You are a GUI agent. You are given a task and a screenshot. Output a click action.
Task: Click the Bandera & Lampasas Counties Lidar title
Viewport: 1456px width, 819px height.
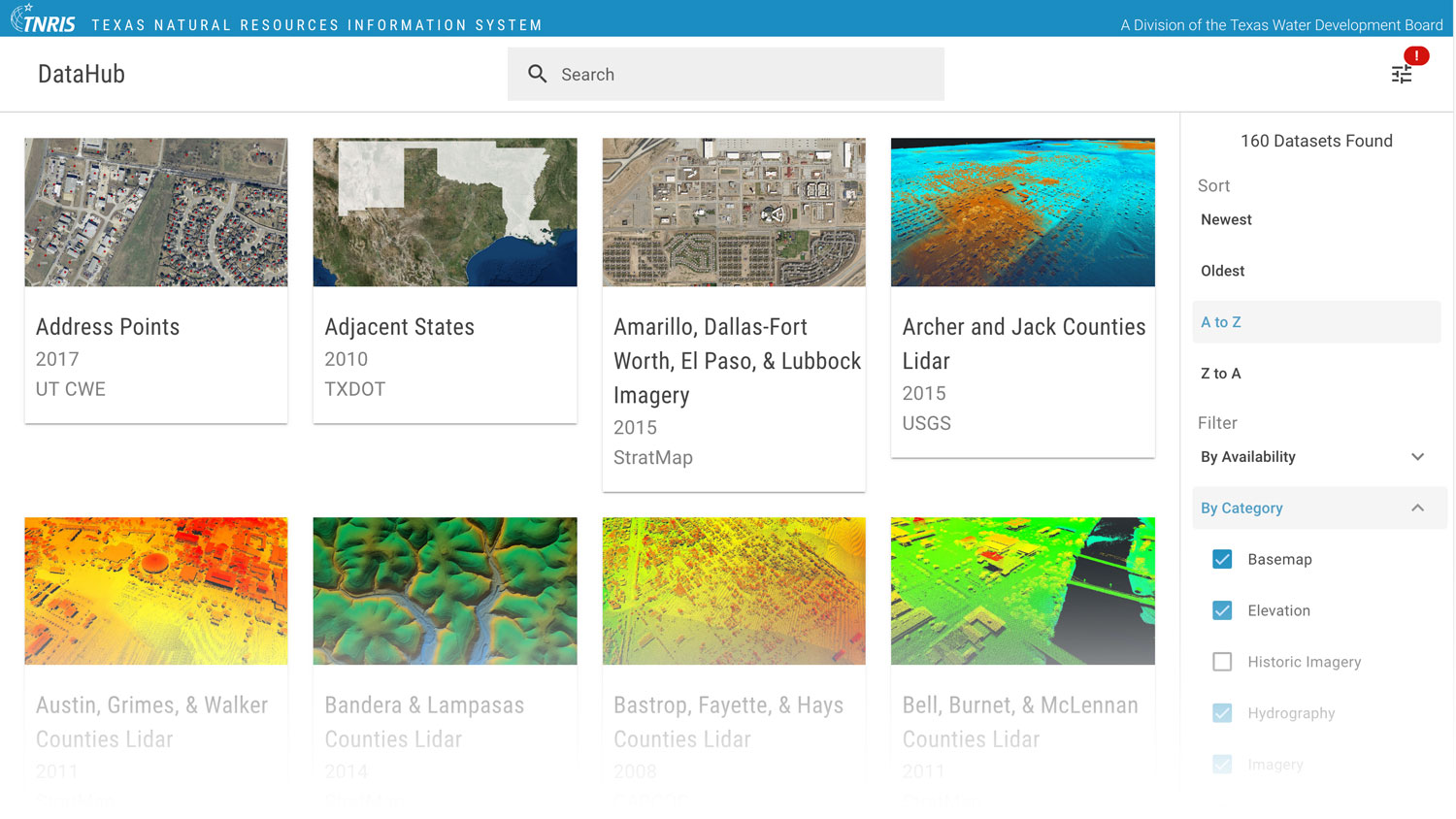coord(424,722)
